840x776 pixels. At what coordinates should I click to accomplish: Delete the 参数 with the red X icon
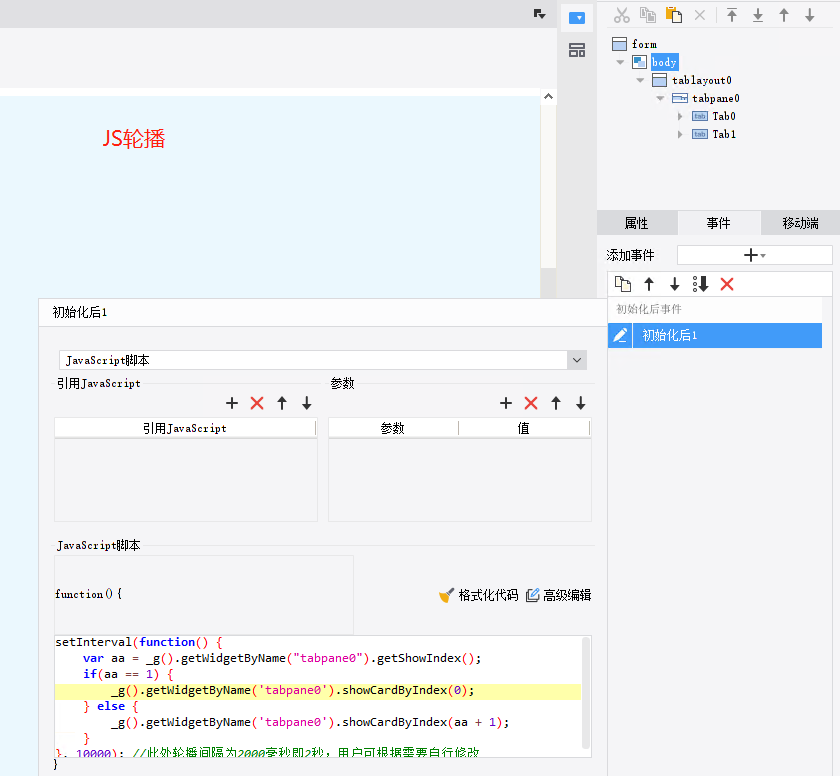pyautogui.click(x=531, y=403)
